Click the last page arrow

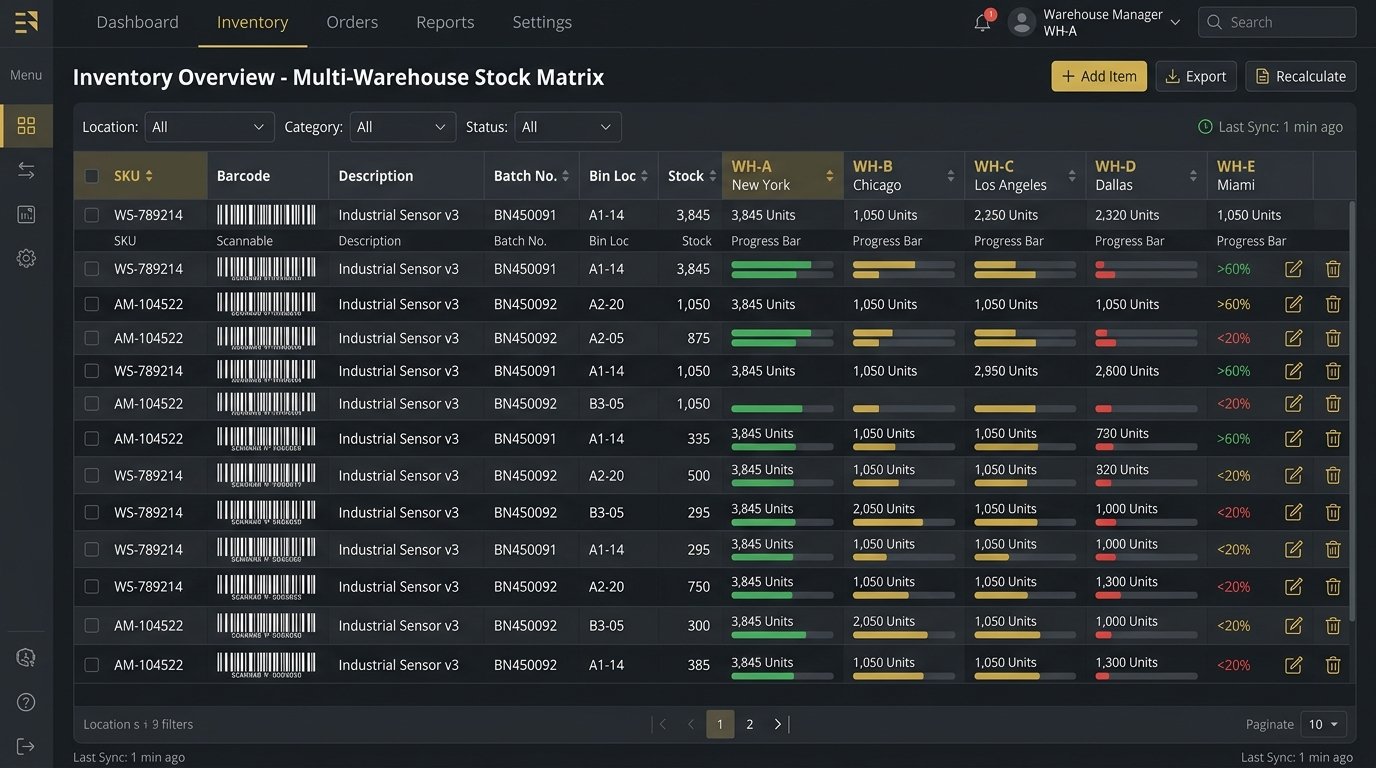pos(780,724)
